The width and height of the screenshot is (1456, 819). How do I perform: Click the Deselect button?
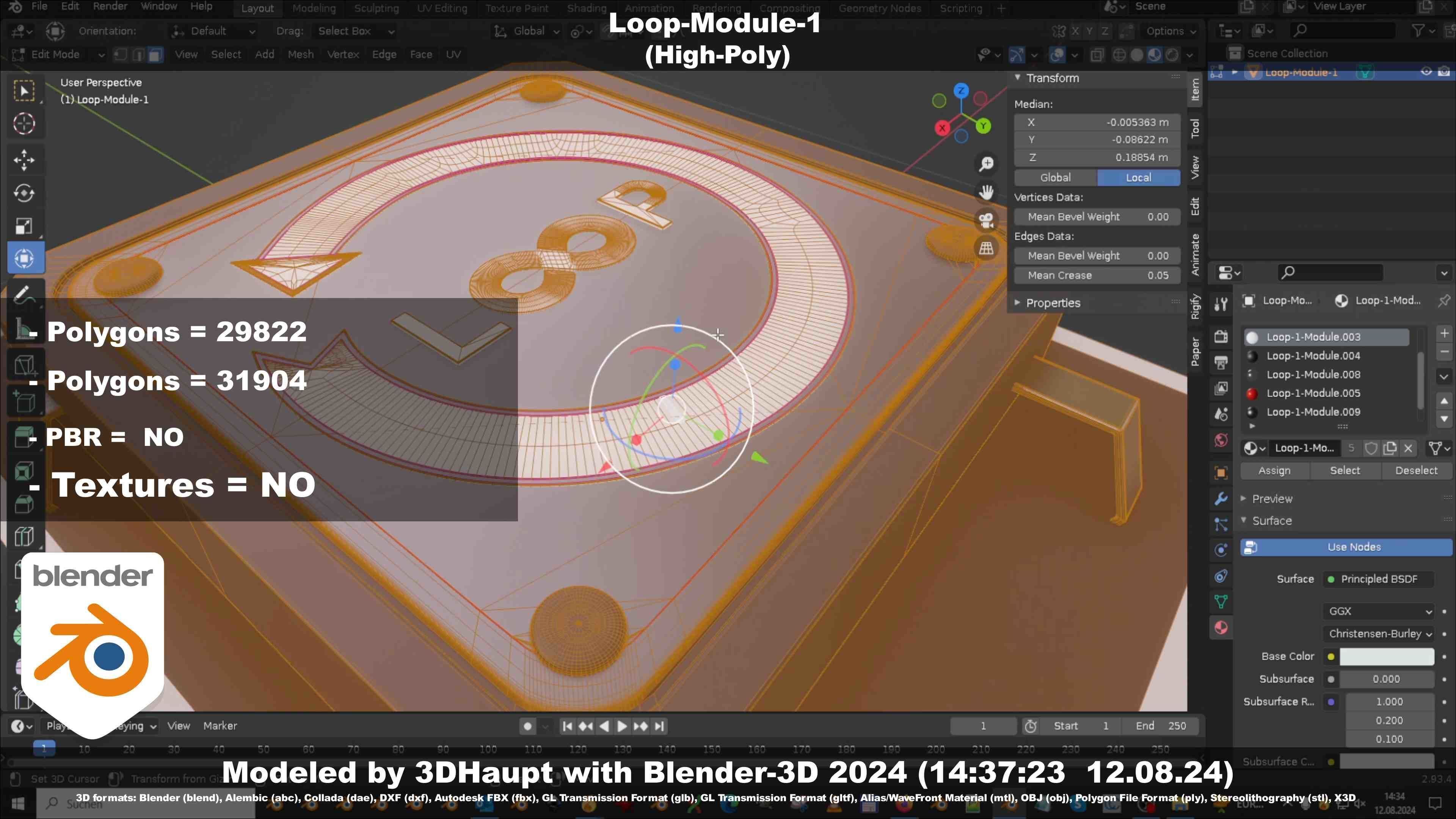pyautogui.click(x=1416, y=471)
